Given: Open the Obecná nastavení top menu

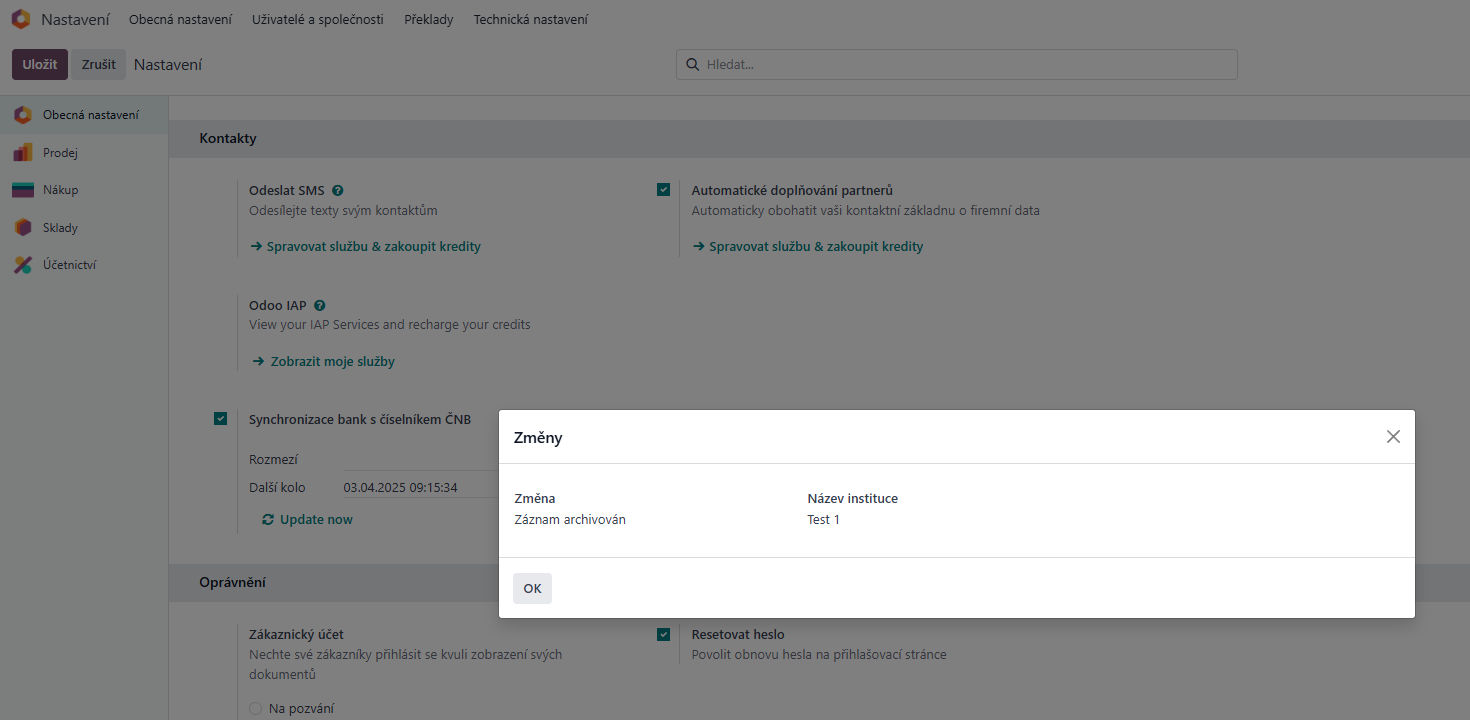Looking at the screenshot, I should point(180,19).
